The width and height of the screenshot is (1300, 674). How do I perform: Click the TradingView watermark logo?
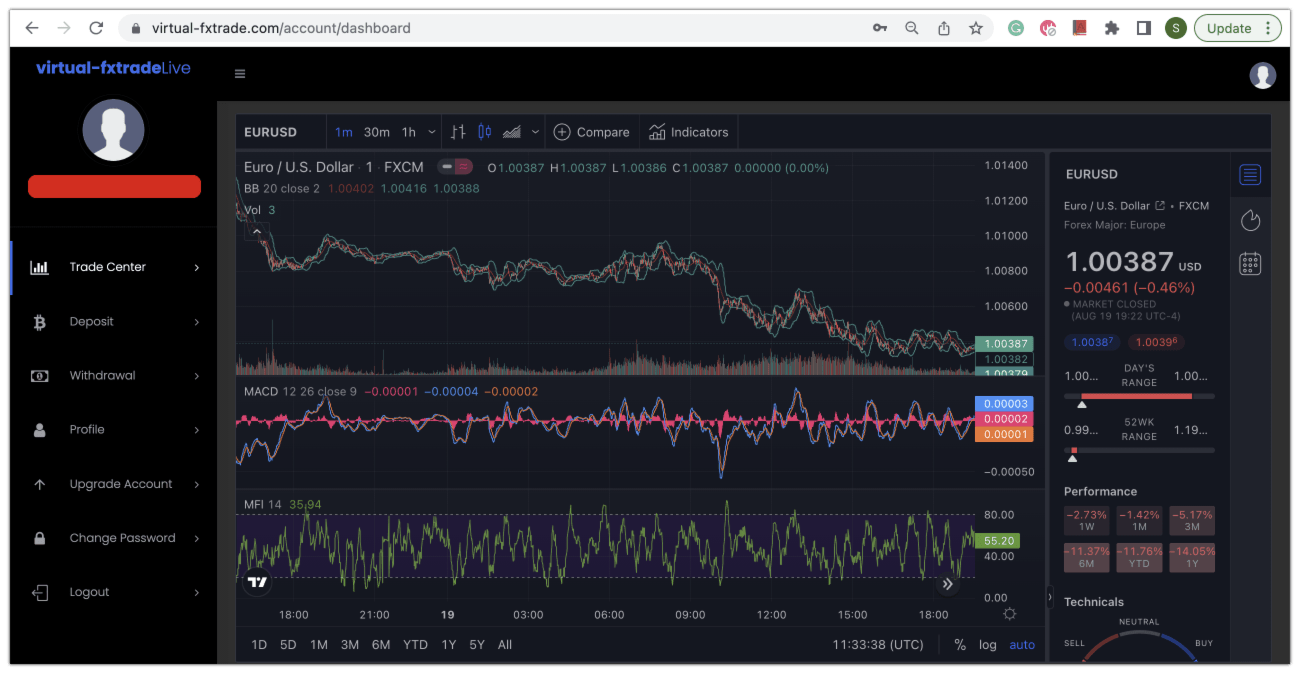(x=258, y=581)
